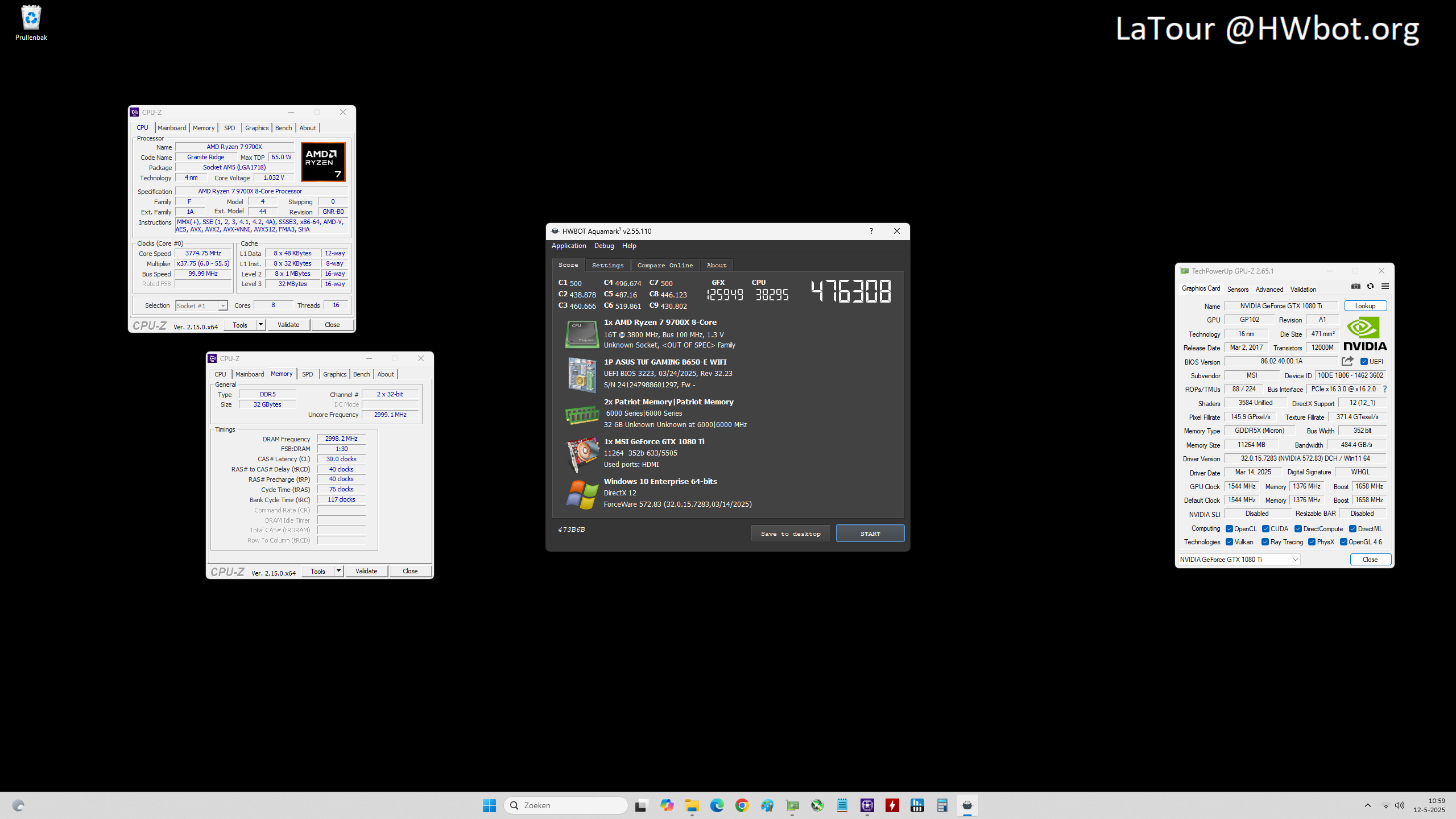
Task: Toggle the PhysX checkbox
Action: click(x=1312, y=542)
